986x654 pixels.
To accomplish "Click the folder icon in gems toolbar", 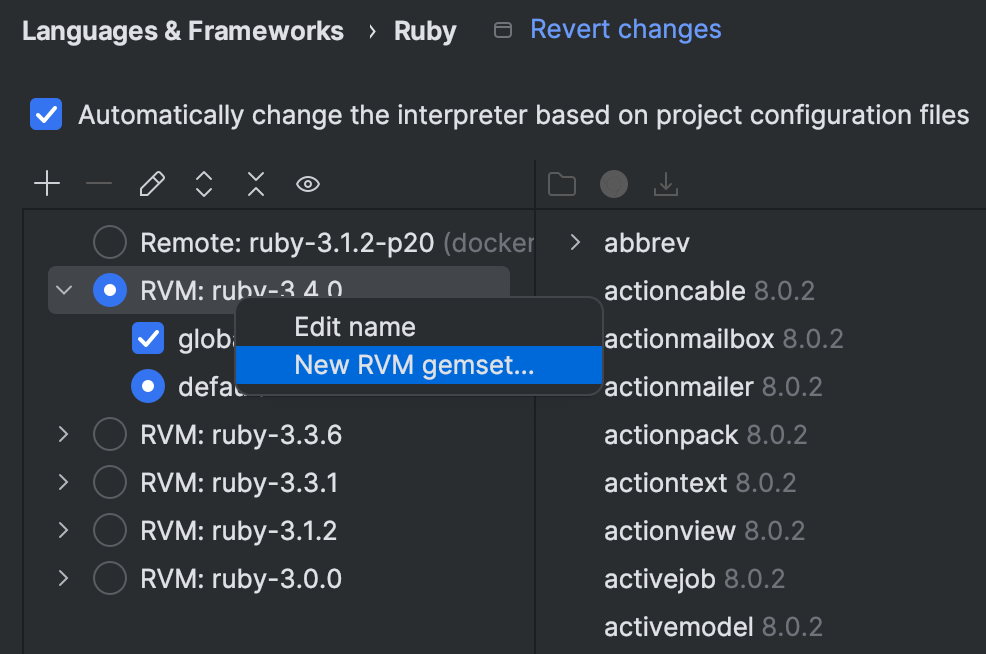I will (x=562, y=184).
